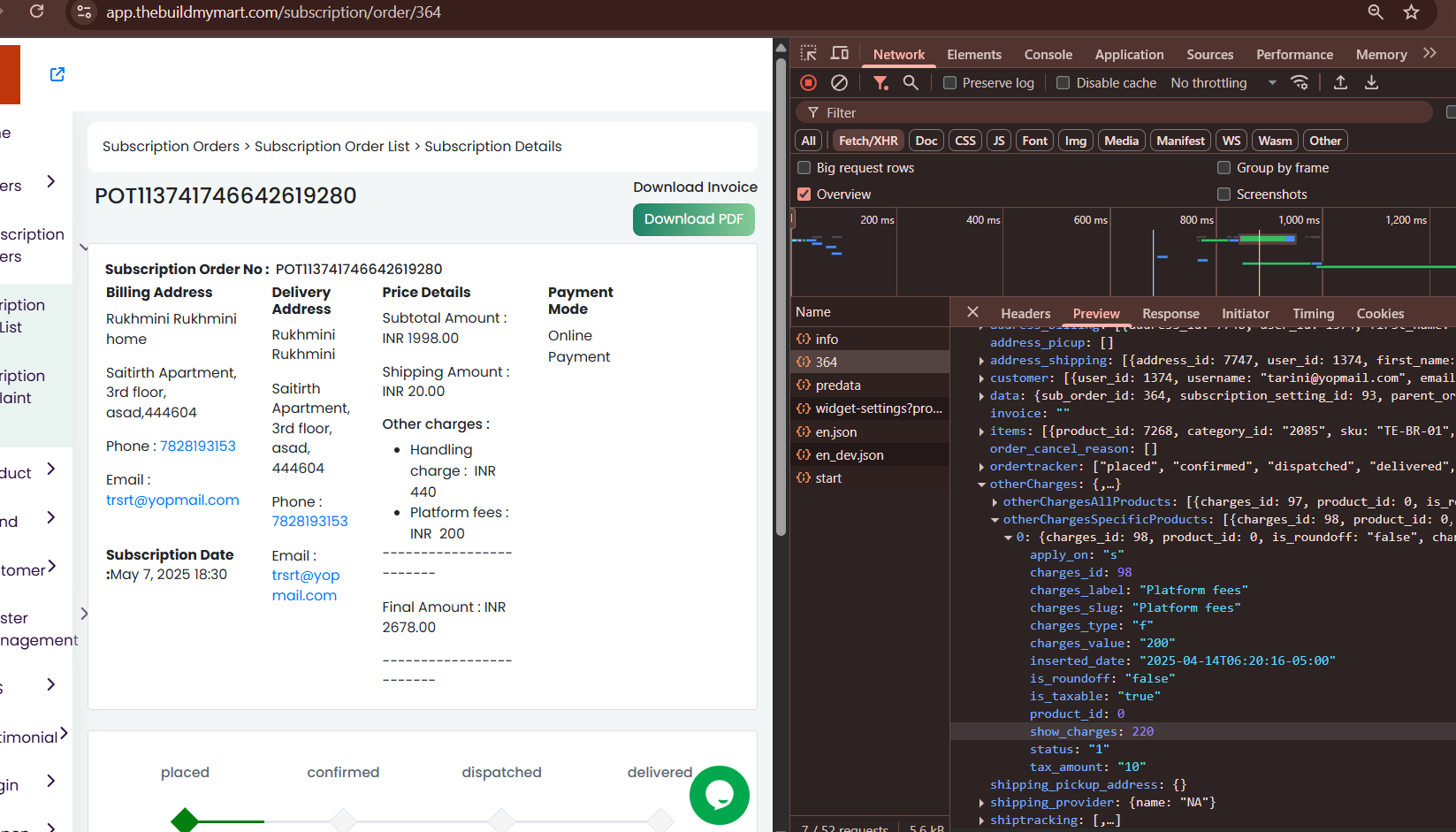Switch to the Elements DevTools tab

(x=974, y=54)
